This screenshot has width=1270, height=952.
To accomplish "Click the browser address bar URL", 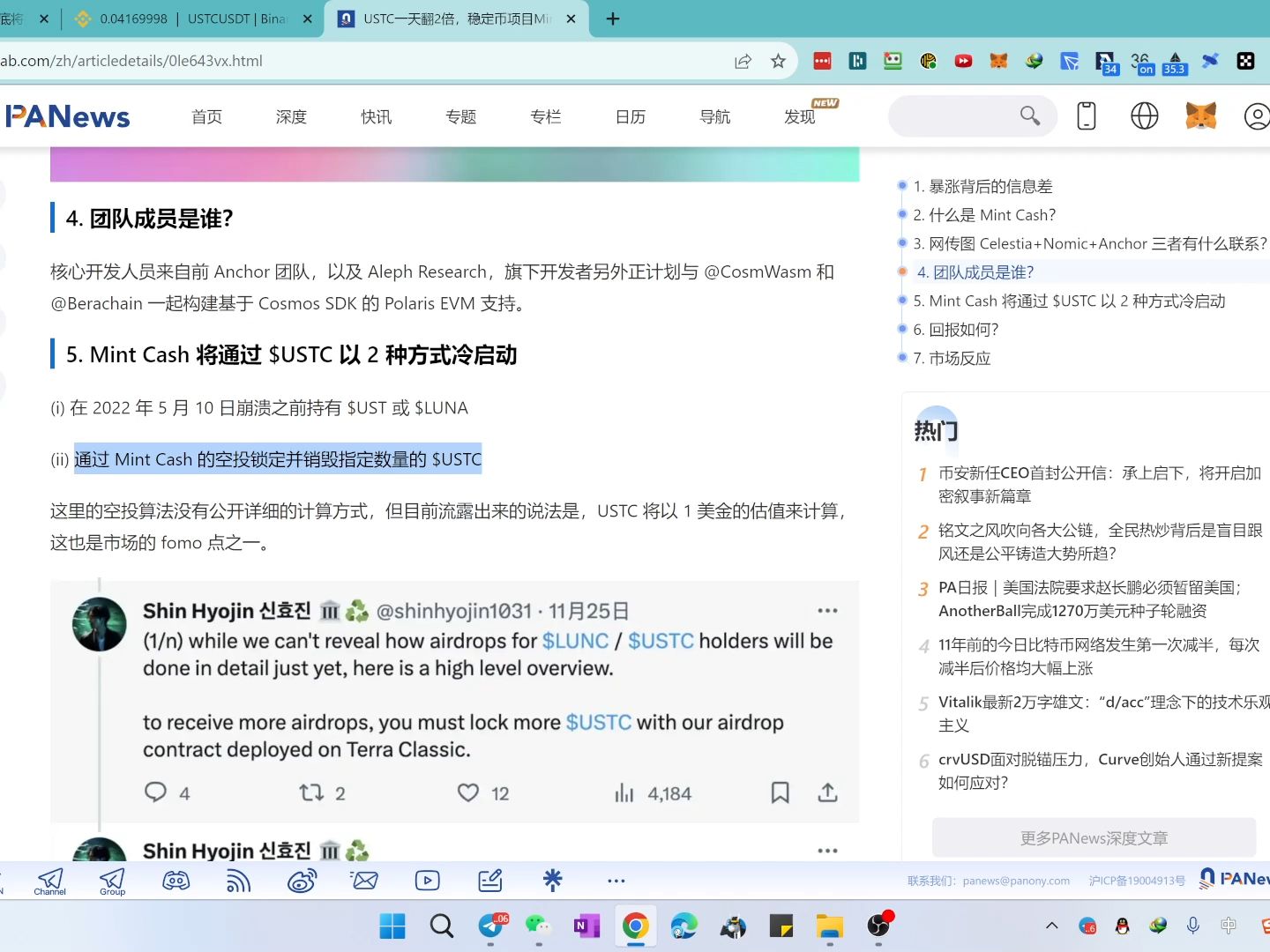I will coord(132,61).
